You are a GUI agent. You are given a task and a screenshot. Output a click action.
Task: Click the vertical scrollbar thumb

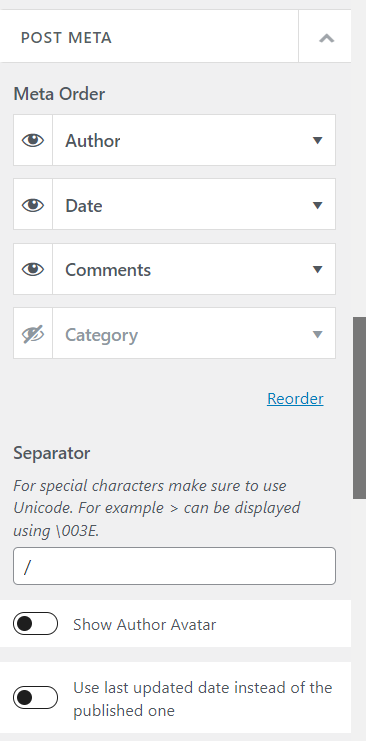359,408
